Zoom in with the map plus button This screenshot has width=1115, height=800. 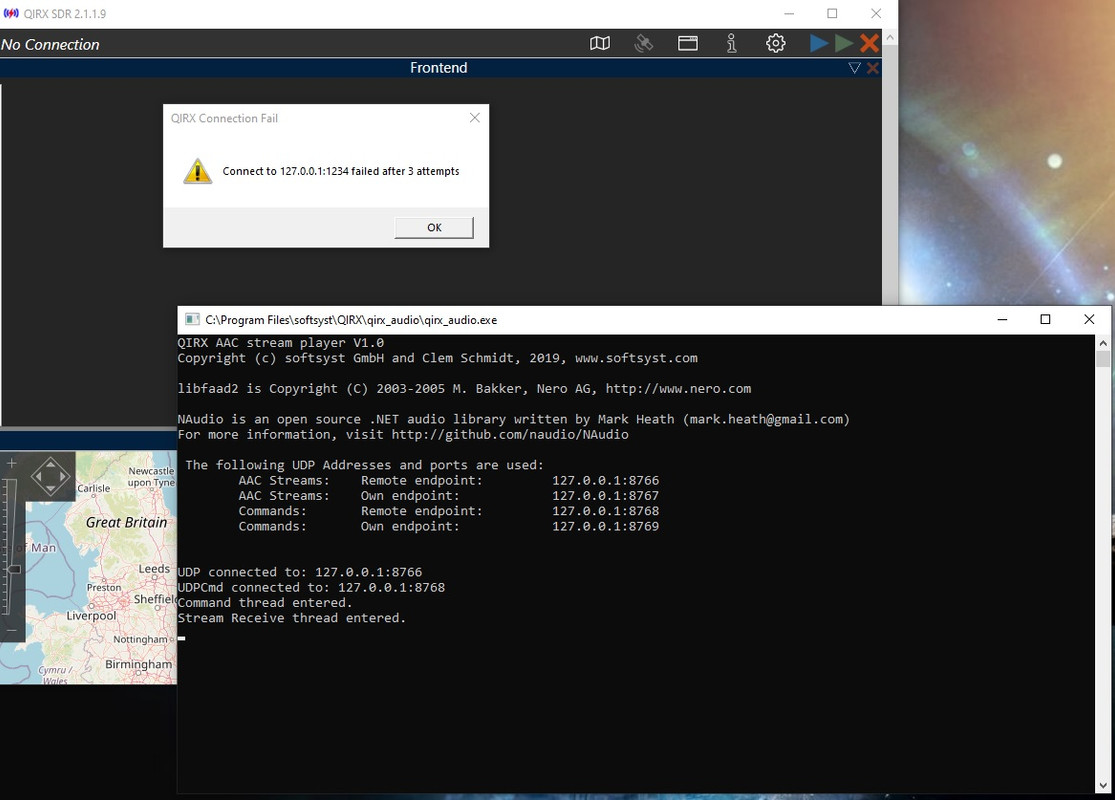[x=11, y=464]
